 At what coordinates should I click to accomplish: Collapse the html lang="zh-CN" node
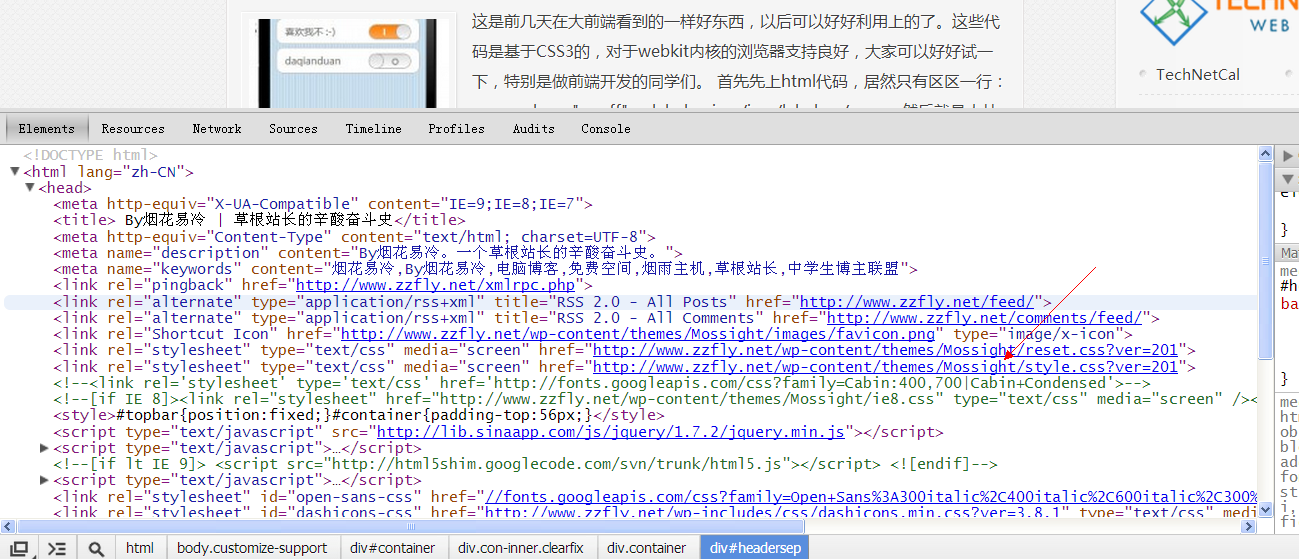[x=14, y=172]
